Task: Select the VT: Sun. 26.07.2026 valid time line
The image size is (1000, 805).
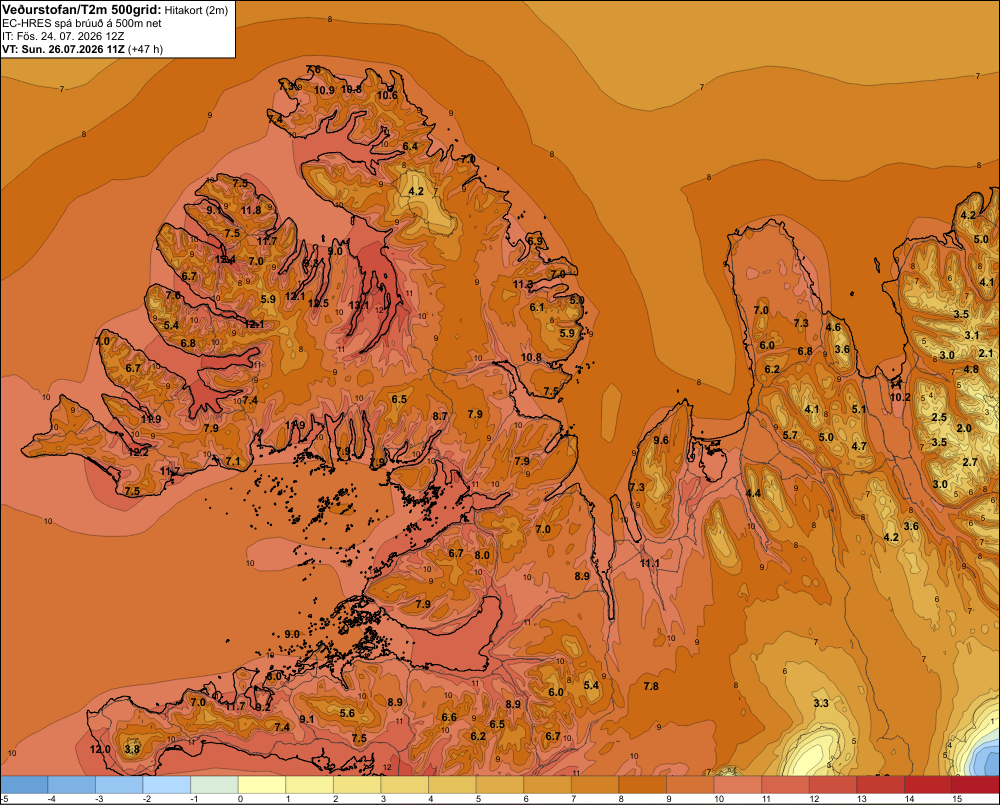Action: [82, 49]
